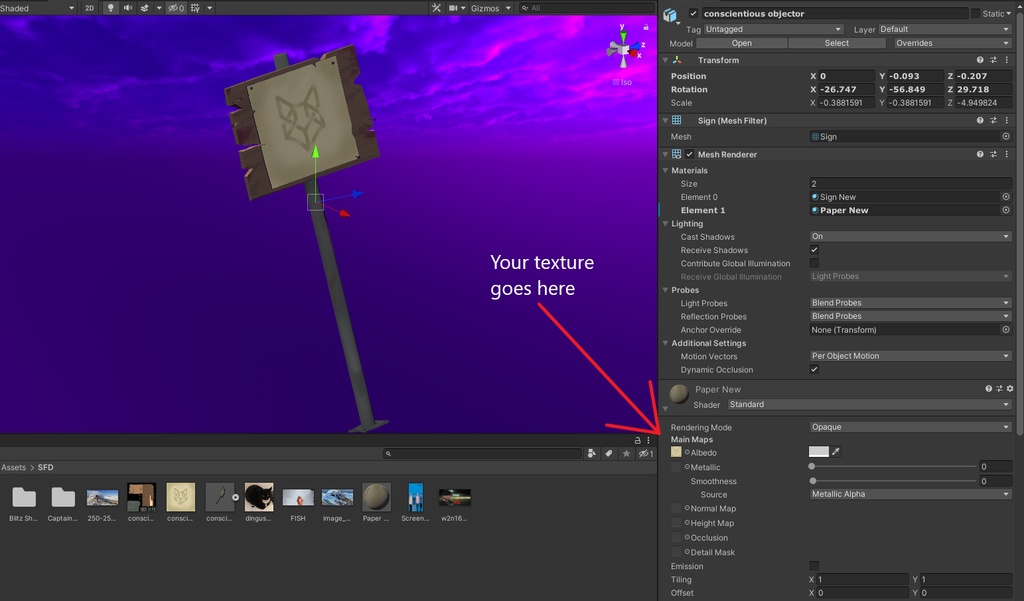Check Contribute Global Illumination

(x=814, y=263)
